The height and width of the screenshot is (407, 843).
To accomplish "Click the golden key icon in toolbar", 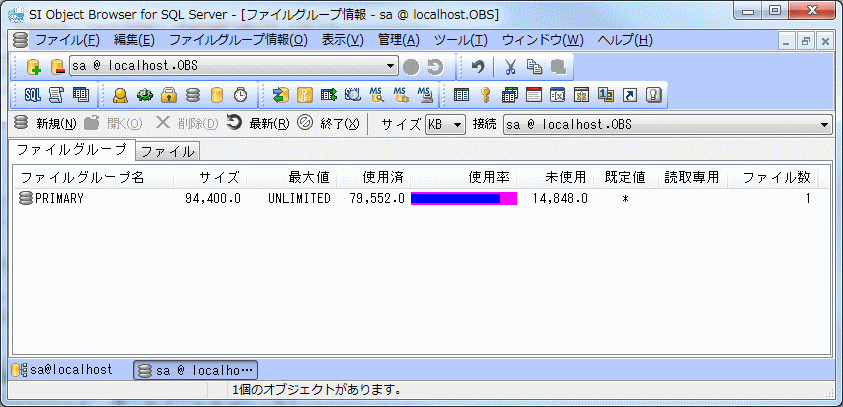I will pyautogui.click(x=485, y=95).
